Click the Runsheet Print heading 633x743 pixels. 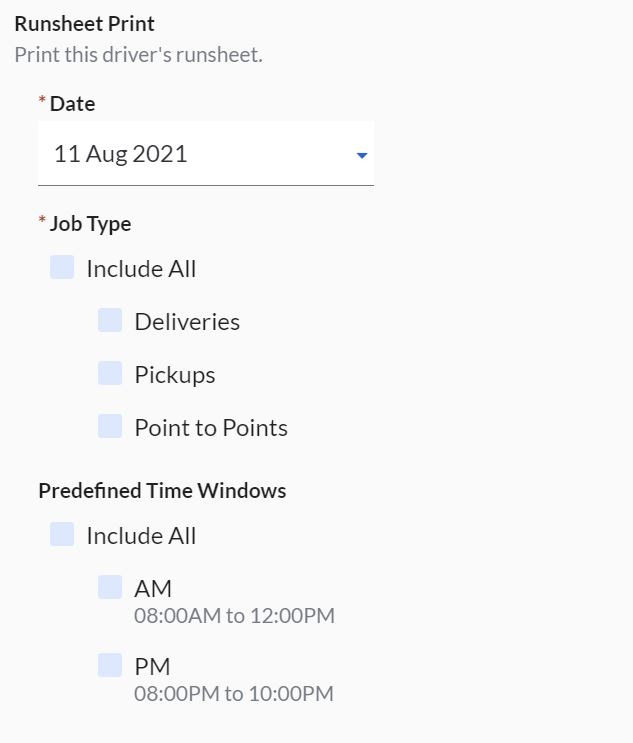(x=84, y=23)
